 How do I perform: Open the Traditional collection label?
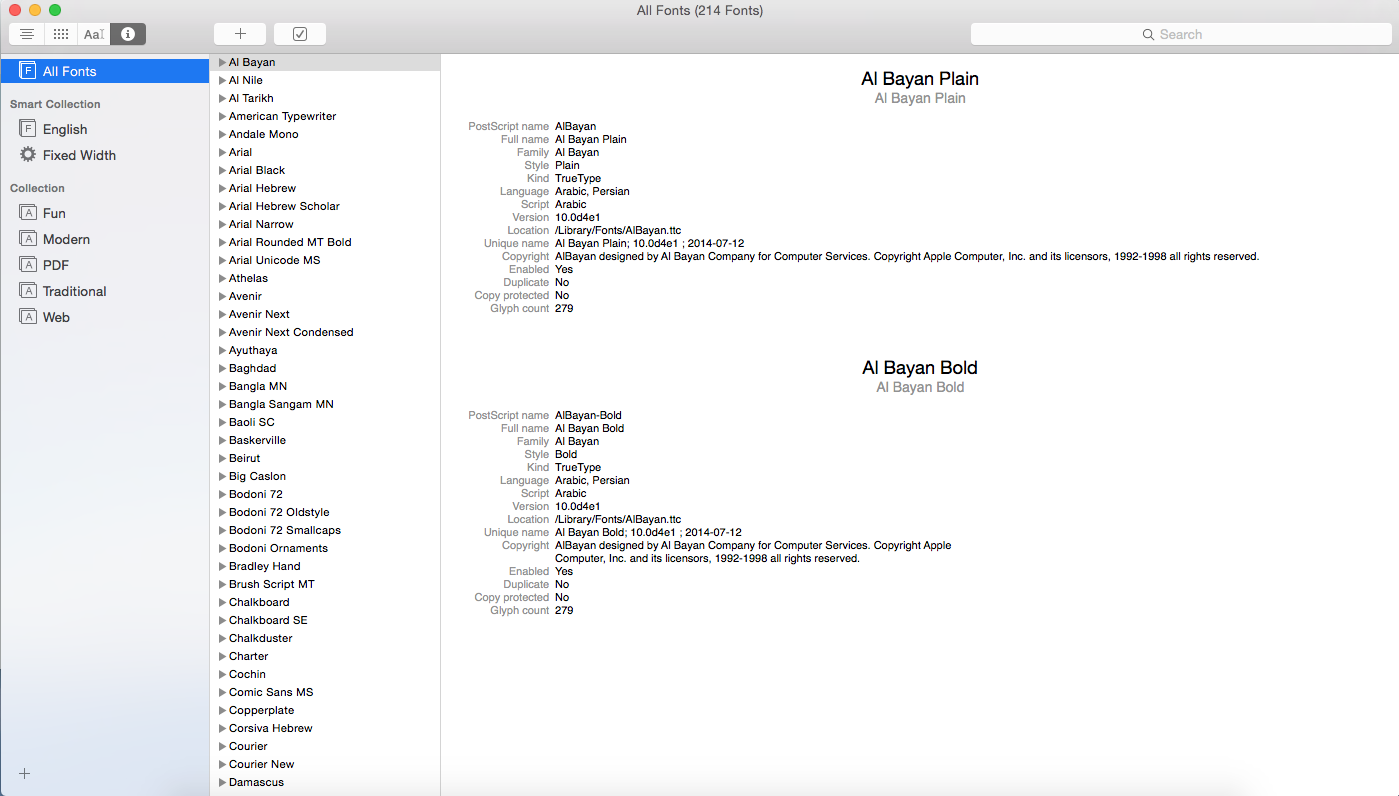74,291
